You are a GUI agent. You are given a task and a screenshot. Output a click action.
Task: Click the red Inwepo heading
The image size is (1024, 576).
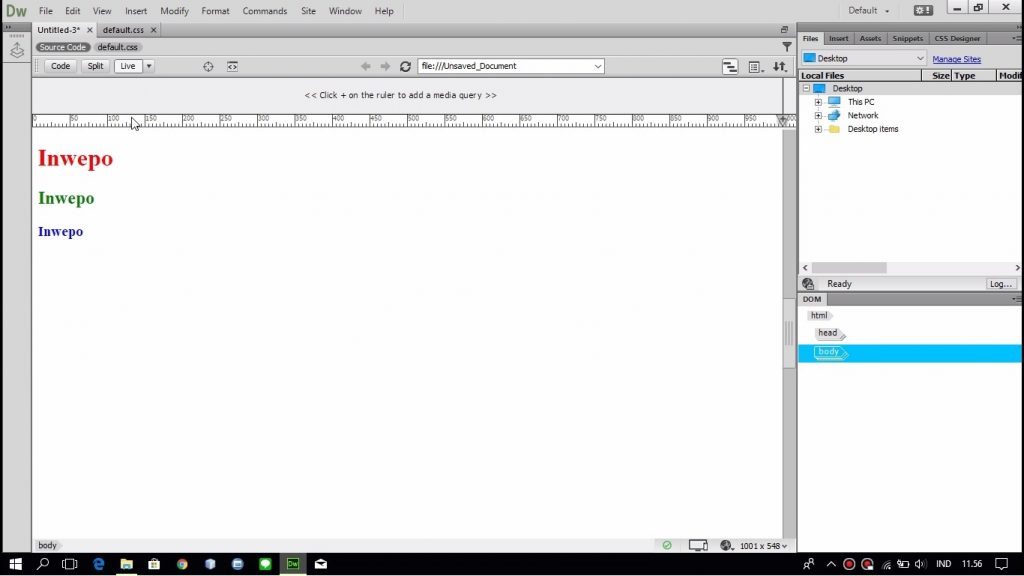point(75,159)
